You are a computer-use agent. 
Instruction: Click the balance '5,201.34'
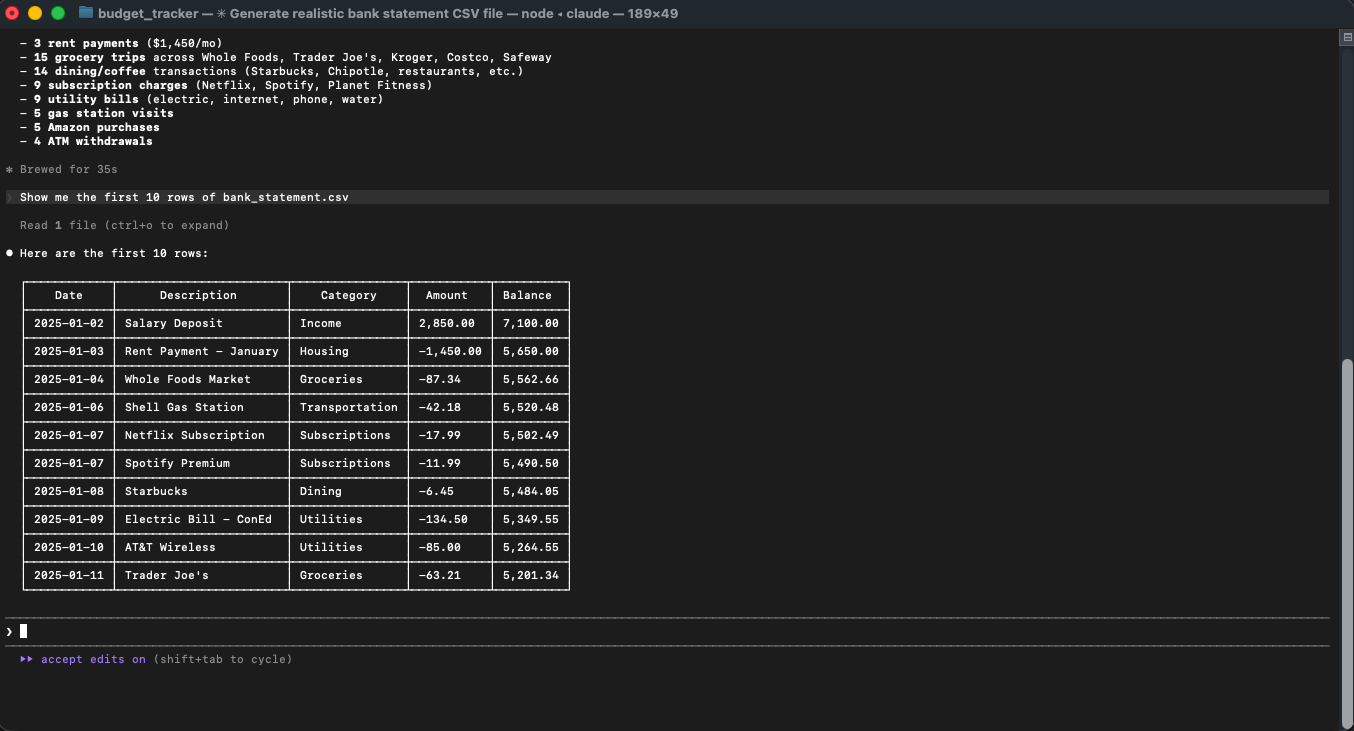click(x=530, y=575)
